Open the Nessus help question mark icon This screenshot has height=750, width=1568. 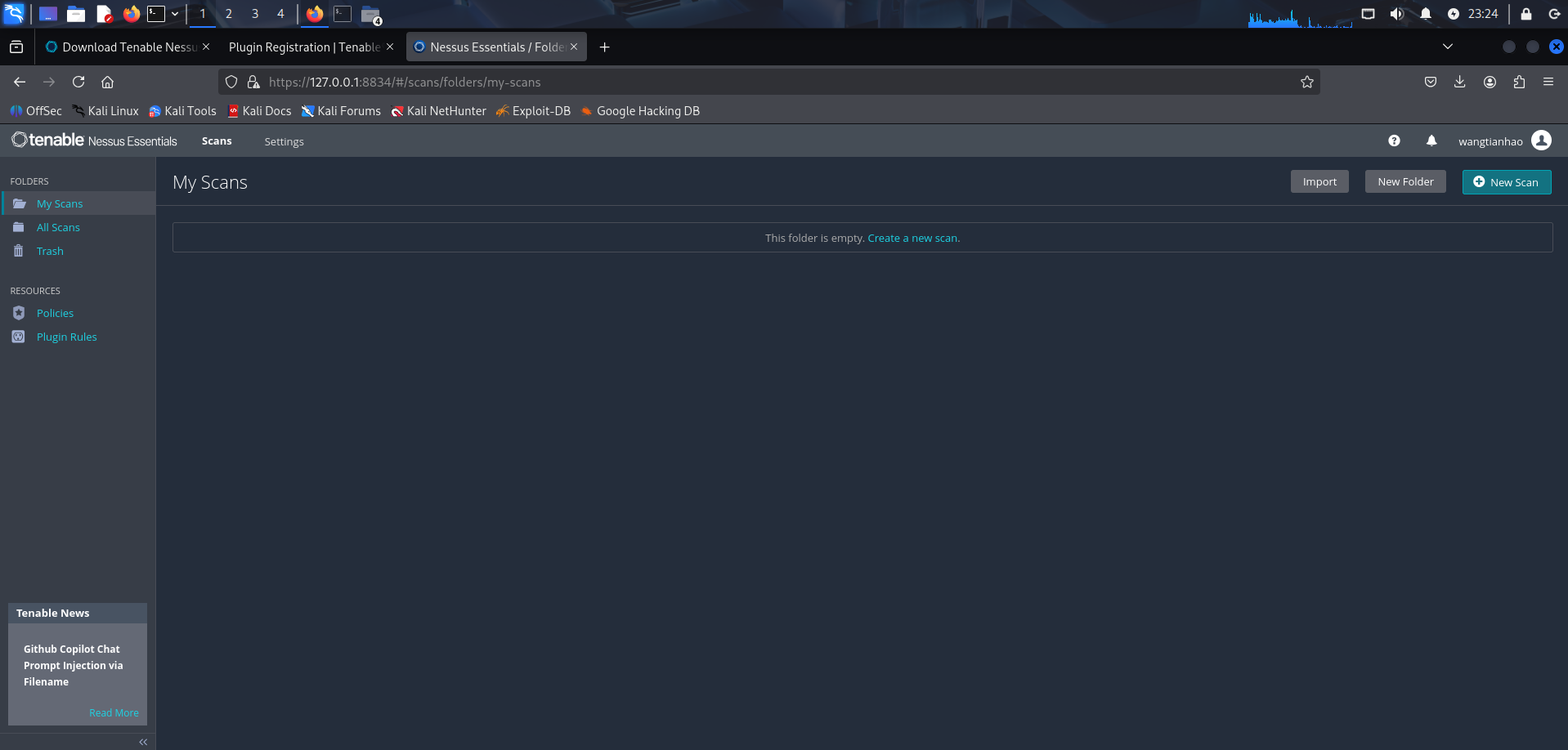point(1394,141)
